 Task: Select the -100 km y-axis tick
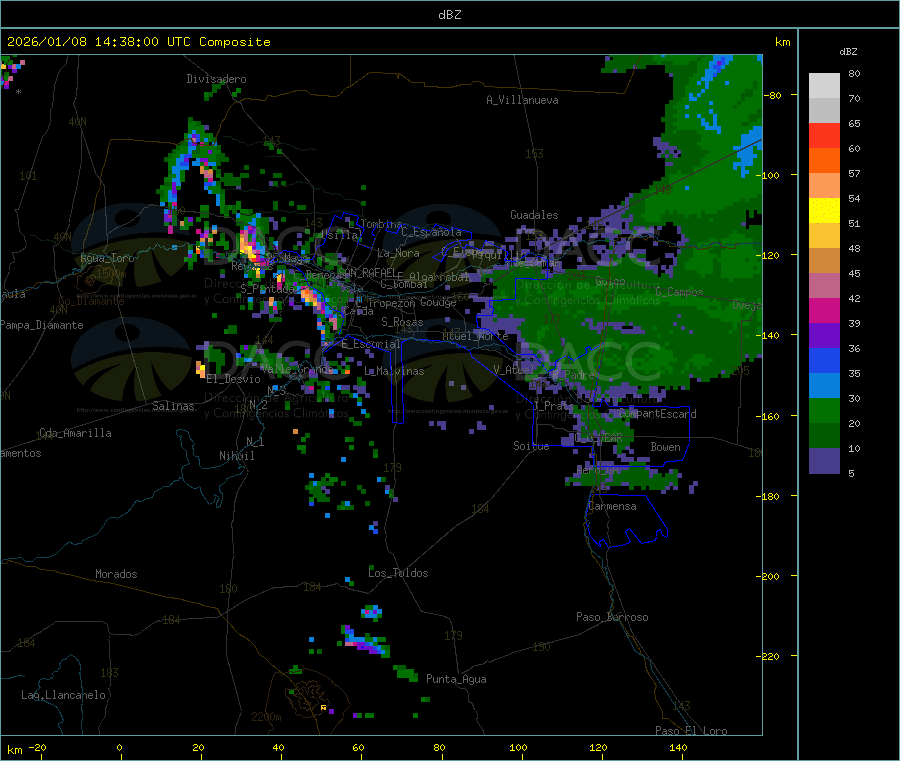coord(768,175)
